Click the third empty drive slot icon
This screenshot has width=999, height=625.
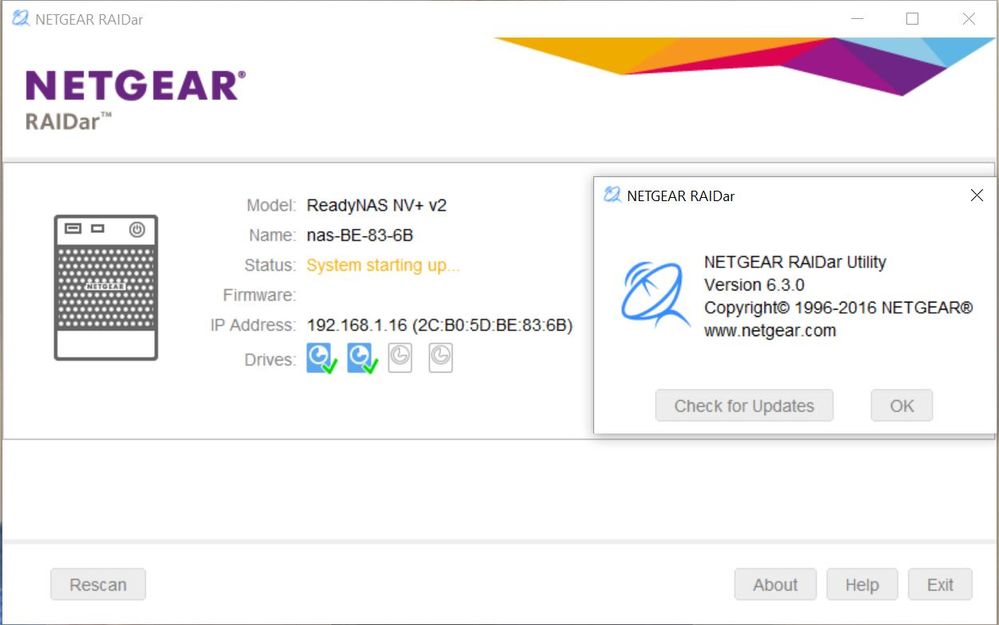pos(400,357)
